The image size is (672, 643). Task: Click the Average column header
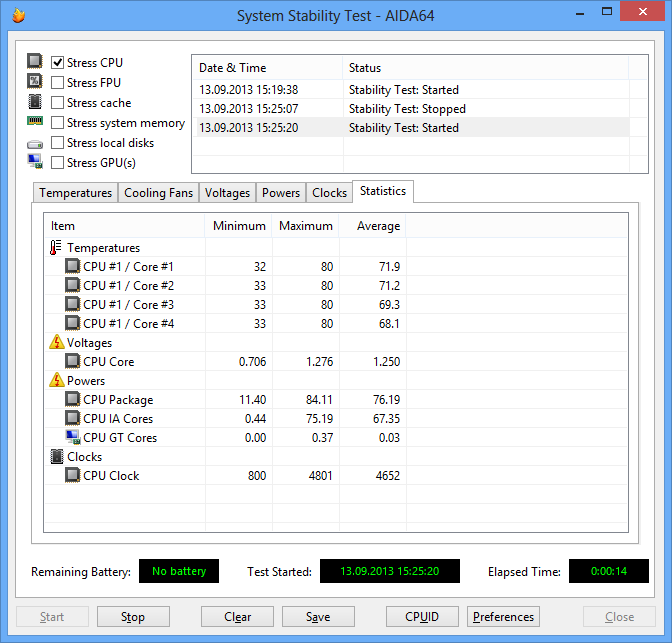(x=373, y=226)
